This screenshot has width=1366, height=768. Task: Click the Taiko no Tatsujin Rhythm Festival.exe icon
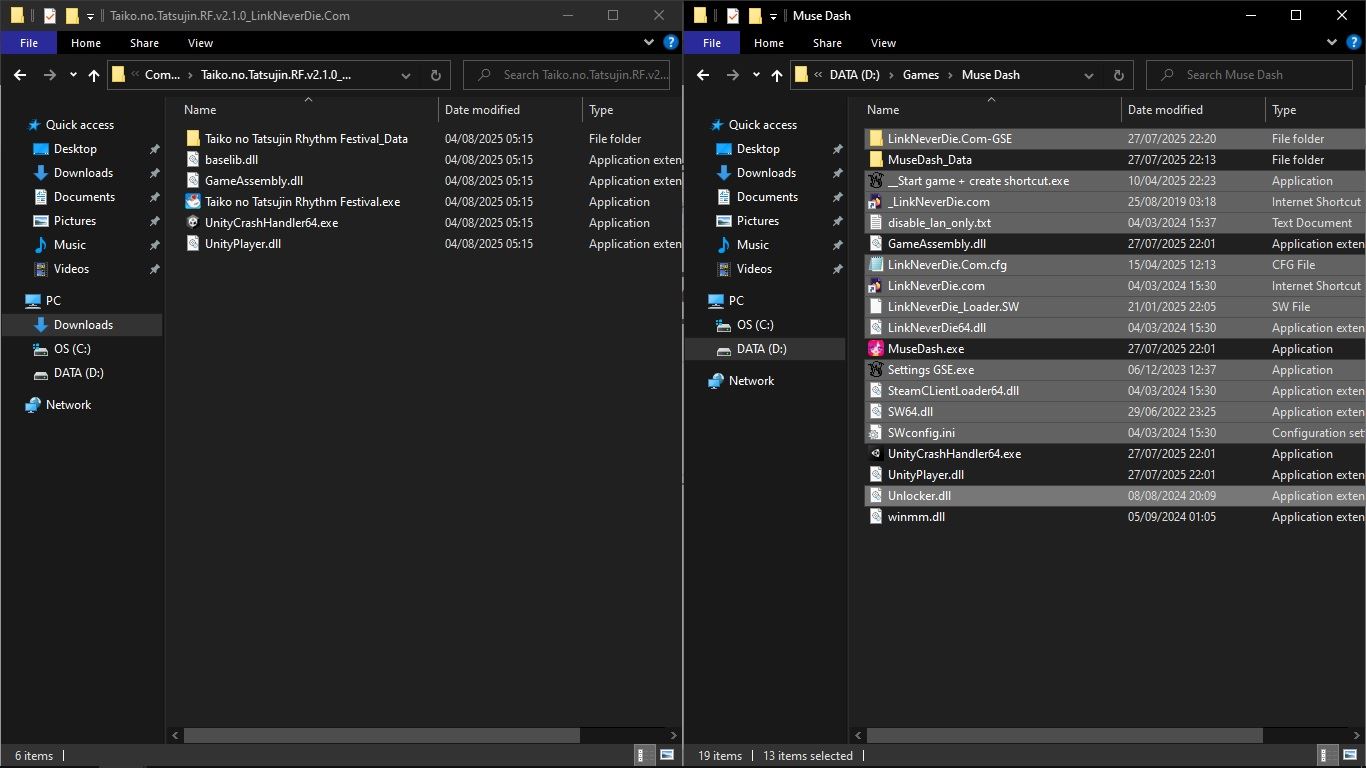[x=193, y=202]
